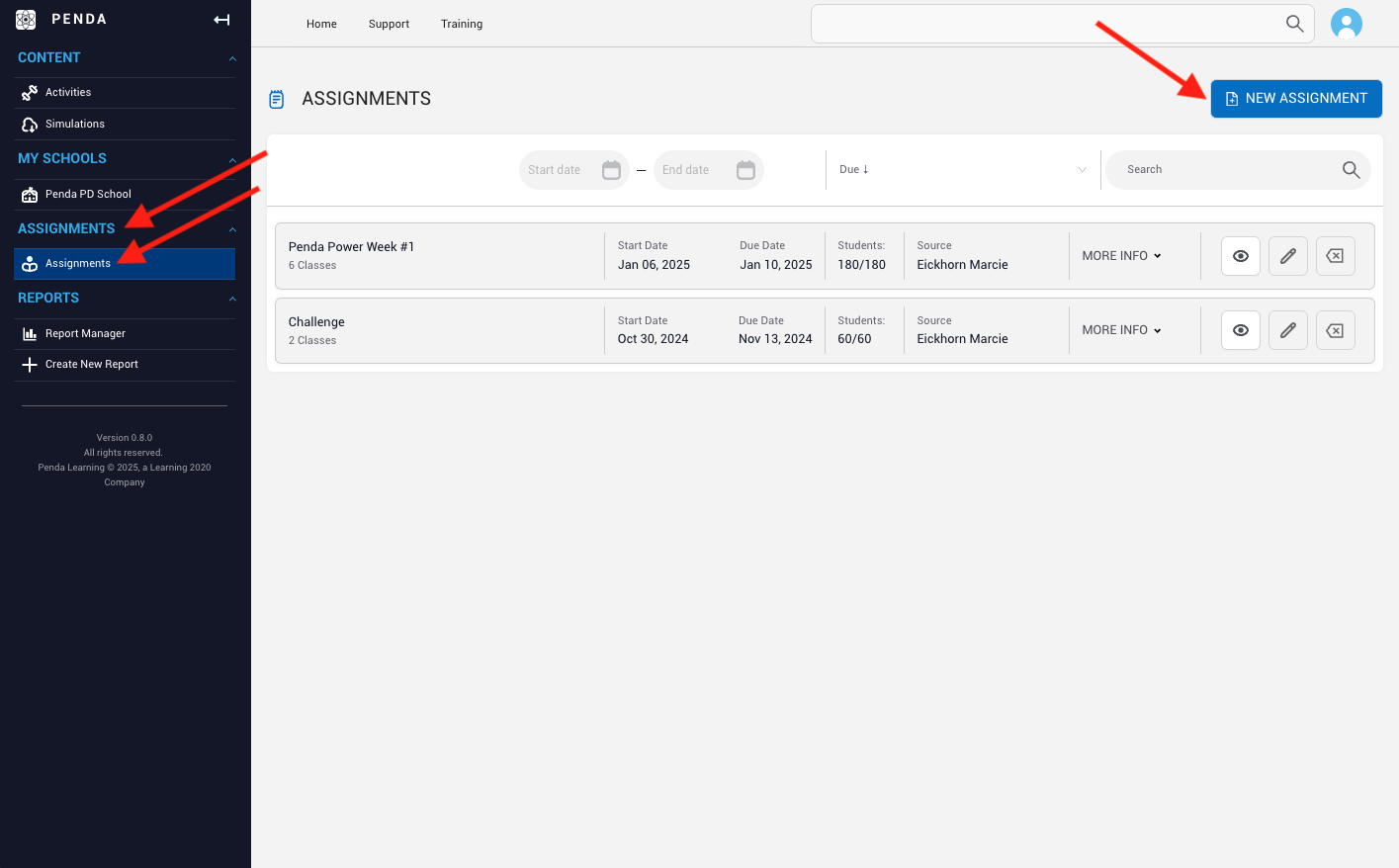Click the NEW ASSIGNMENT button
This screenshot has height=868, width=1399.
coord(1295,98)
